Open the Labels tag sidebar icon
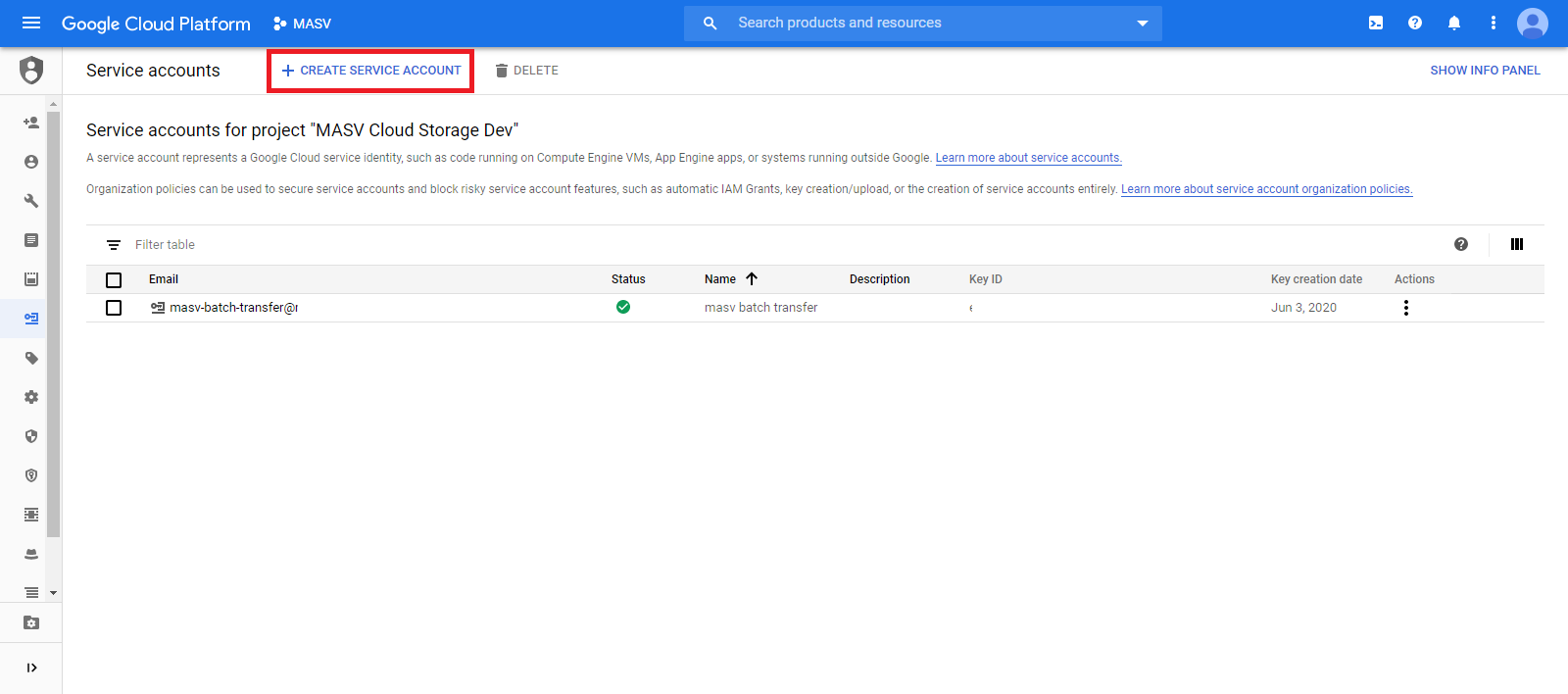This screenshot has width=1568, height=694. click(31, 358)
